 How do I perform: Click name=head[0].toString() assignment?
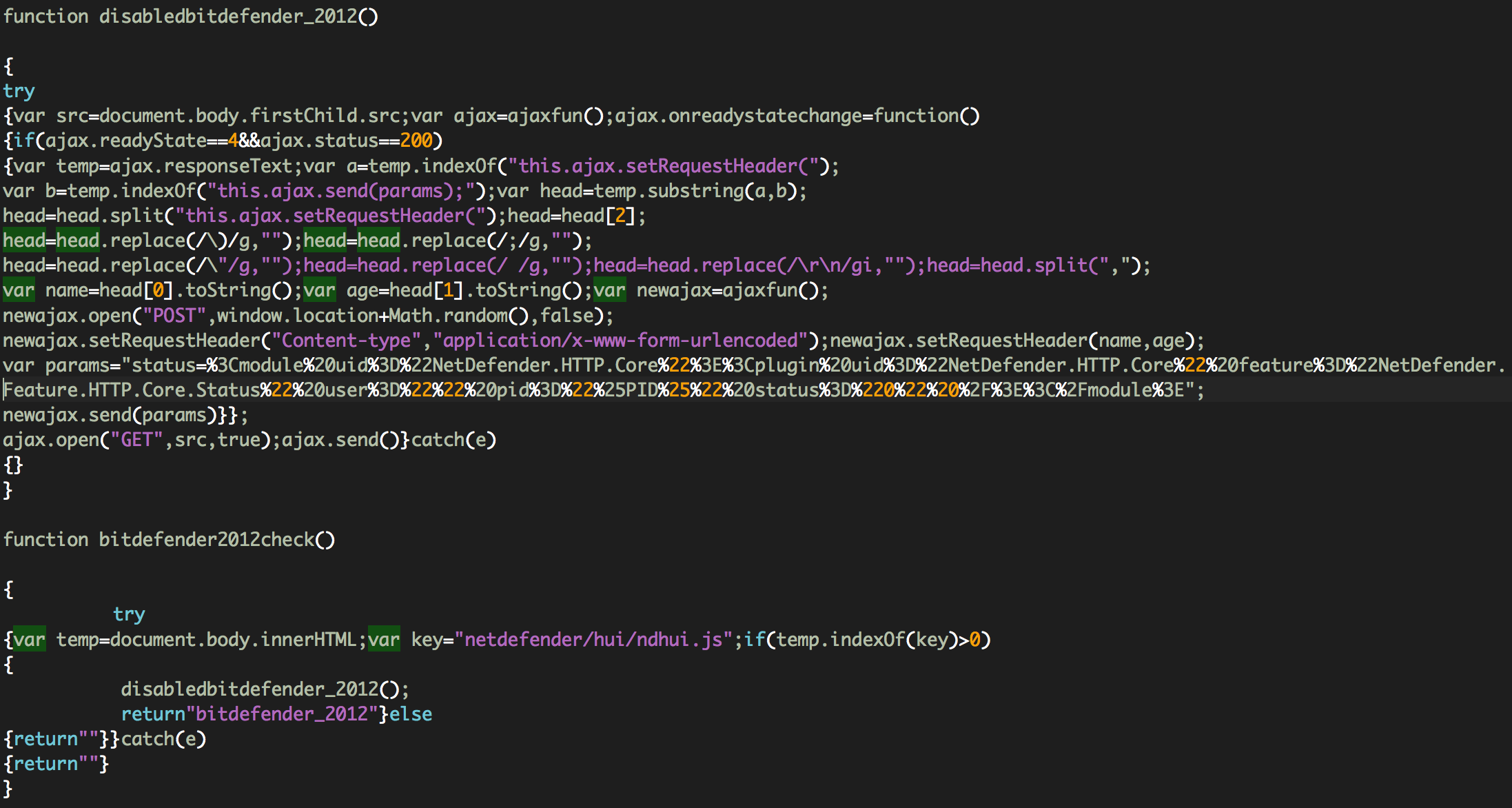169,290
